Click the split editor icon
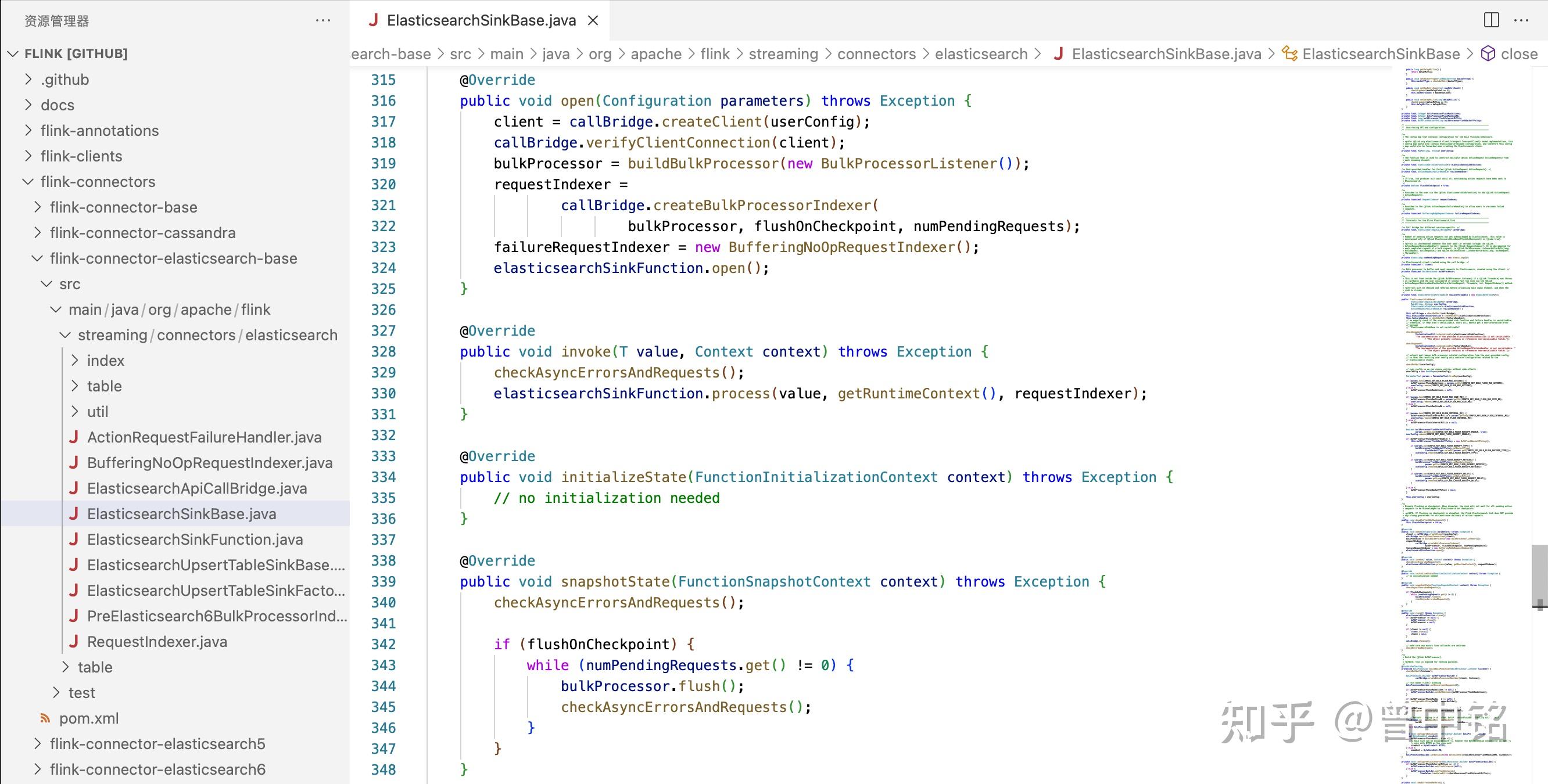 click(1492, 20)
